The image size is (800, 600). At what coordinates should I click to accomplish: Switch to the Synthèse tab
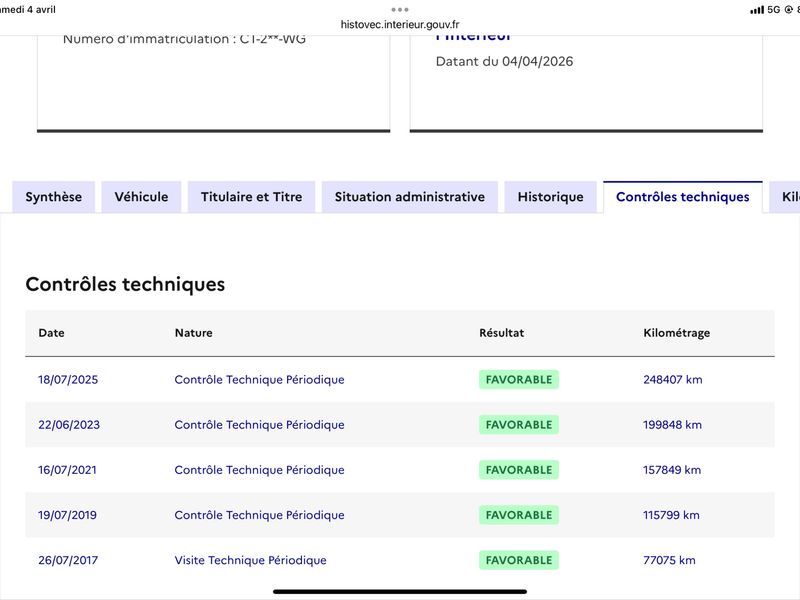click(54, 197)
